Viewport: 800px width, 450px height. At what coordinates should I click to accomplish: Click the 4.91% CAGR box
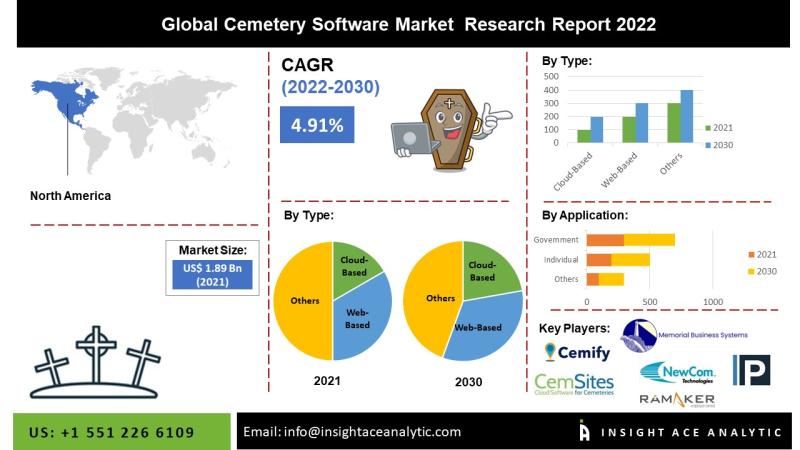[x=317, y=124]
